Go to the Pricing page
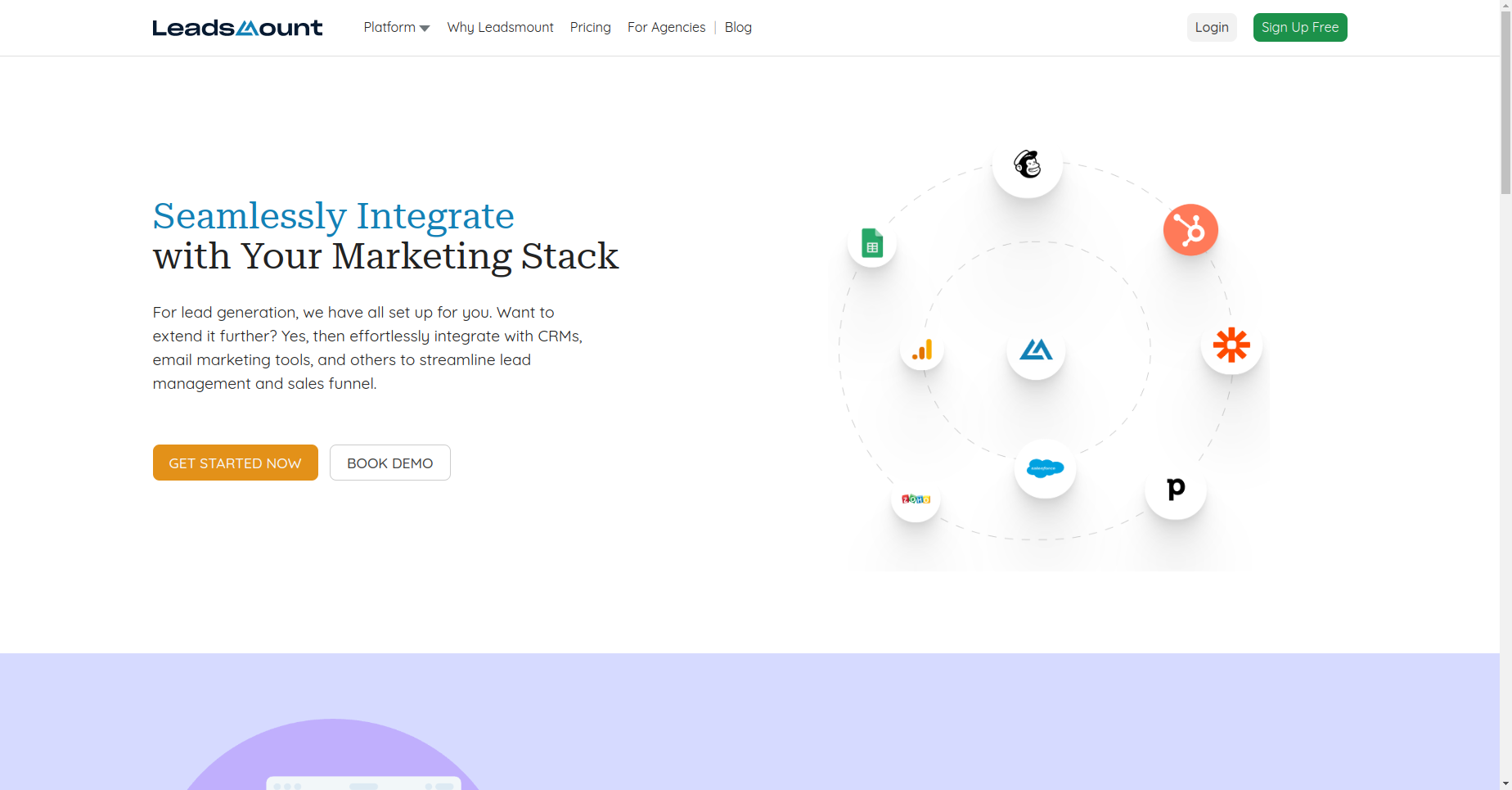Image resolution: width=1512 pixels, height=790 pixels. (x=591, y=28)
